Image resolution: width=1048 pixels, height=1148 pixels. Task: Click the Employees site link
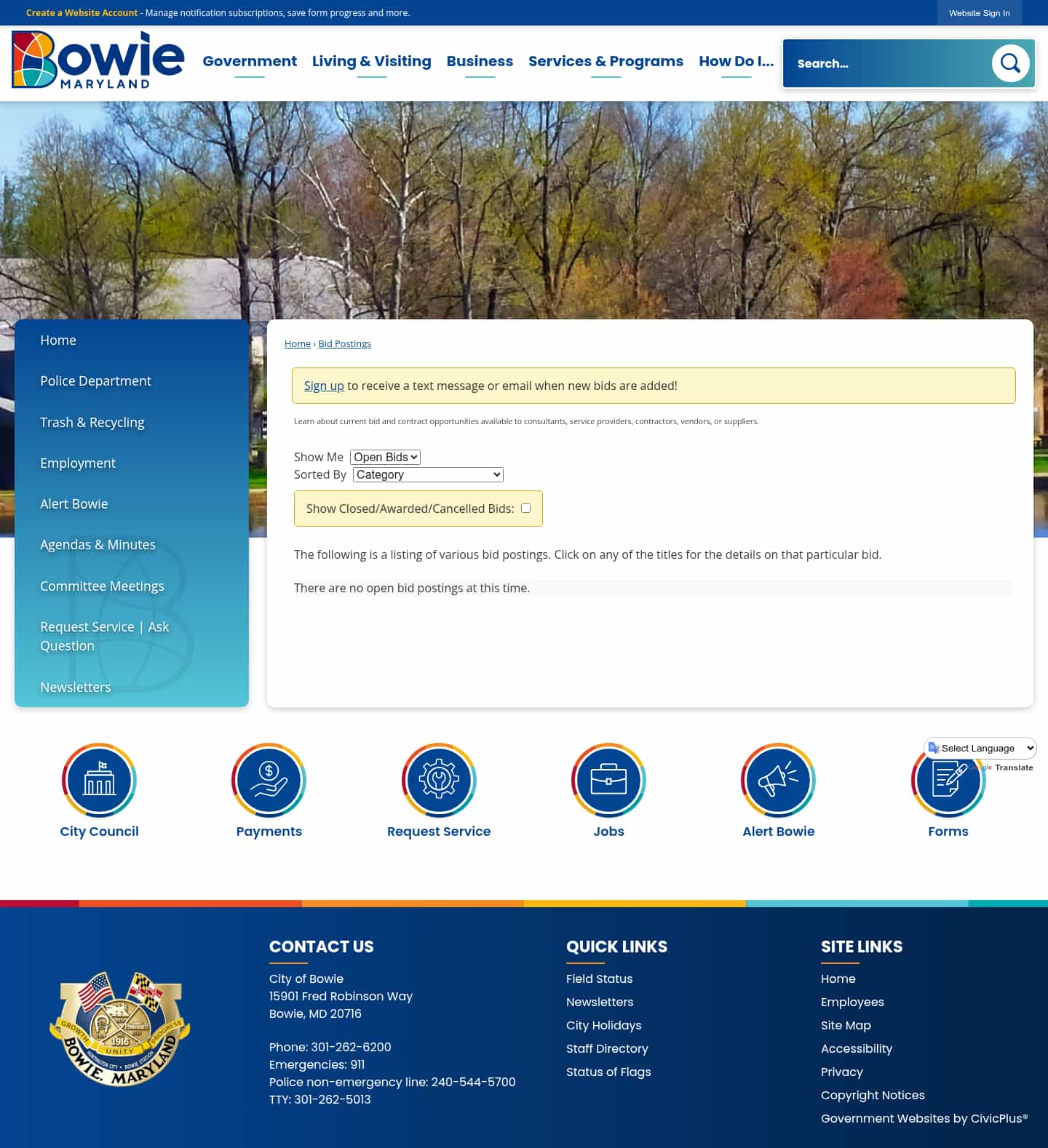[852, 1002]
